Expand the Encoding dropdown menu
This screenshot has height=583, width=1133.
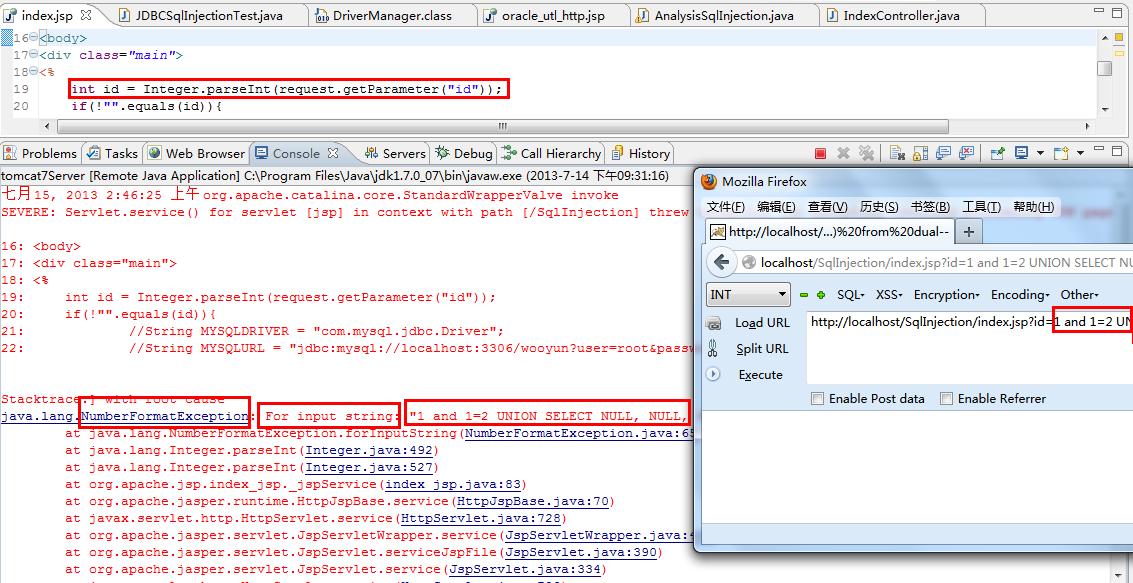[x=1020, y=295]
